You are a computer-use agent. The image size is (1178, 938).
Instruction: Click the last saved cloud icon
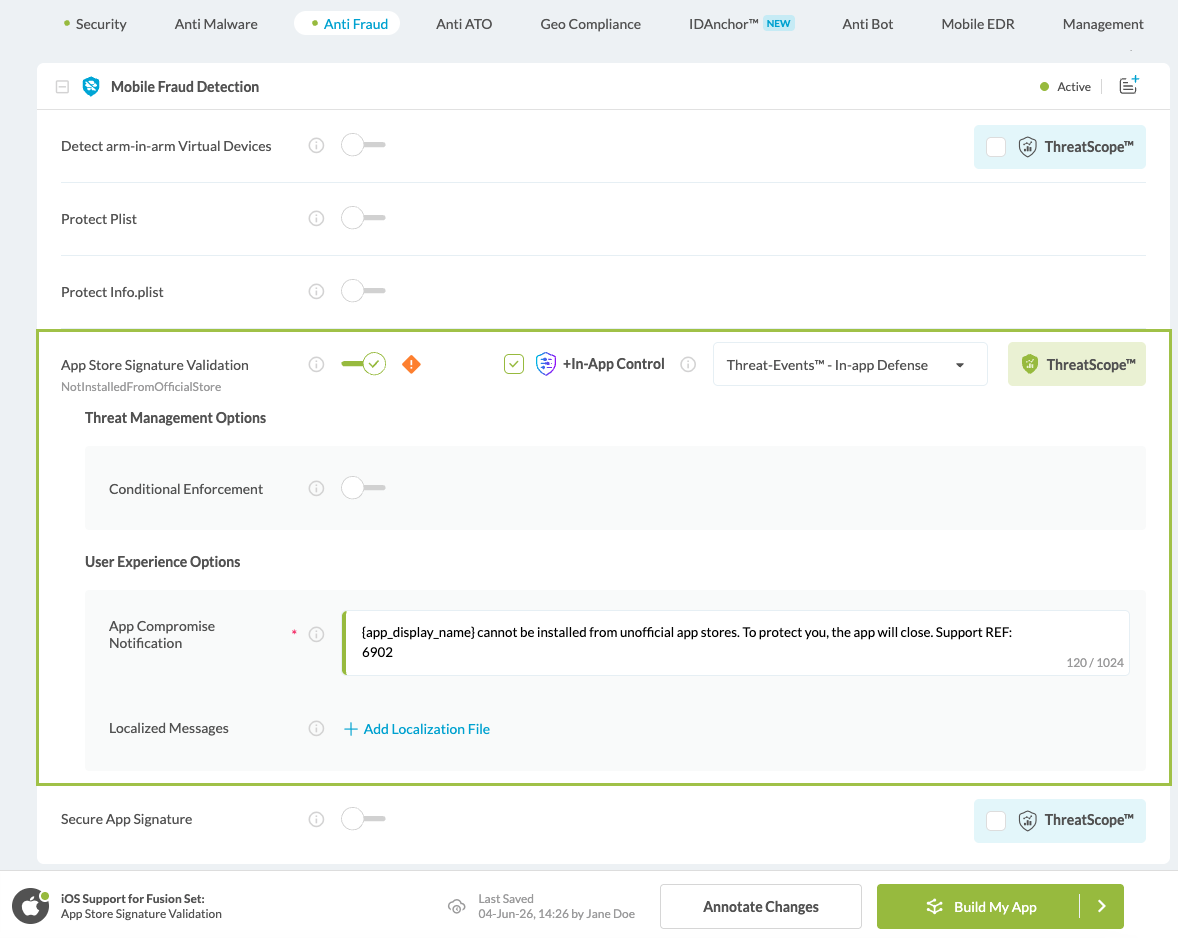[456, 906]
